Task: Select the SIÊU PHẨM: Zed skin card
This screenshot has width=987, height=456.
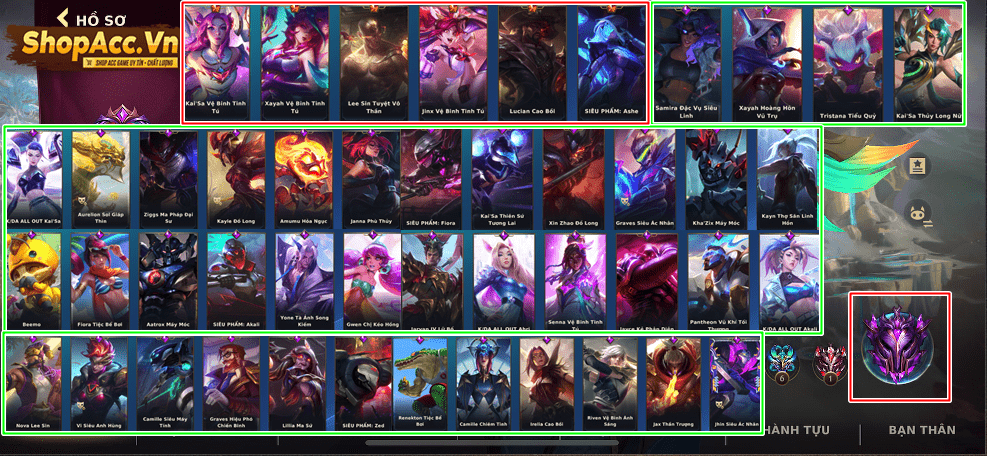Action: pos(363,384)
